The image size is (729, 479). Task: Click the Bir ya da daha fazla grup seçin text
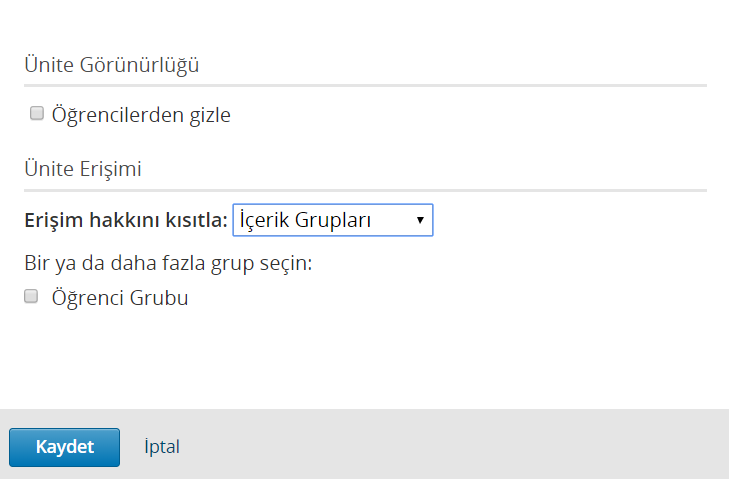[x=168, y=263]
